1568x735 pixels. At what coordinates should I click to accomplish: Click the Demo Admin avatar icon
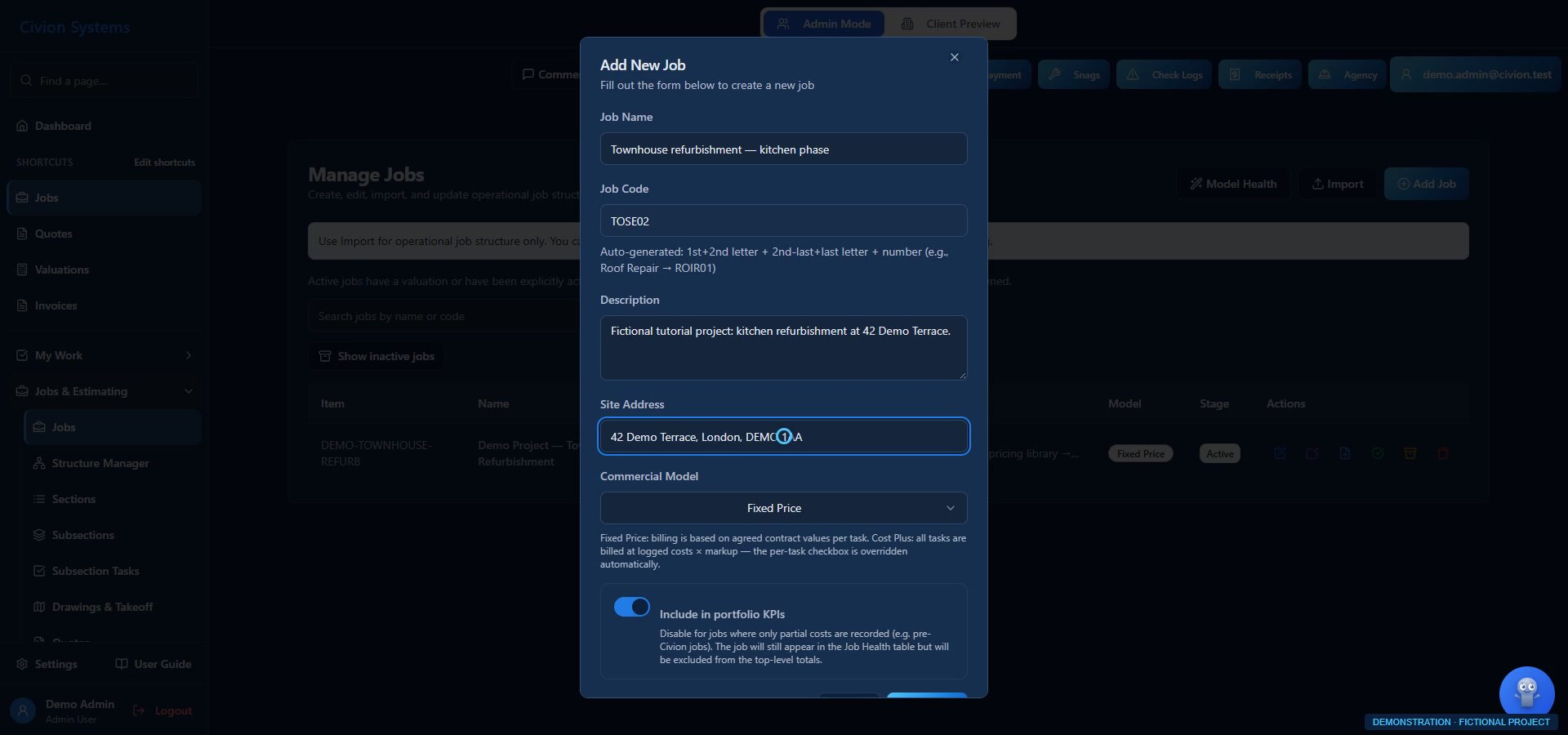point(23,710)
